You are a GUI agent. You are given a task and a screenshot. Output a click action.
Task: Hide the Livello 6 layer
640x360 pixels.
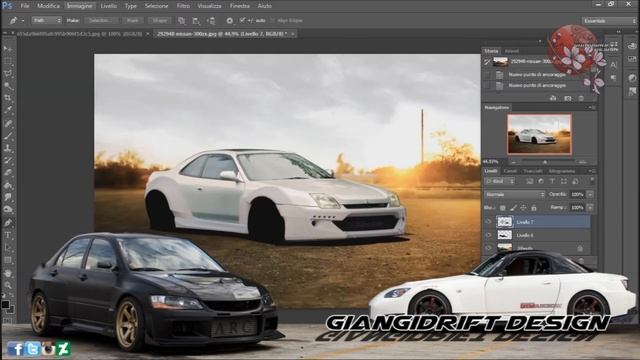[x=488, y=235]
